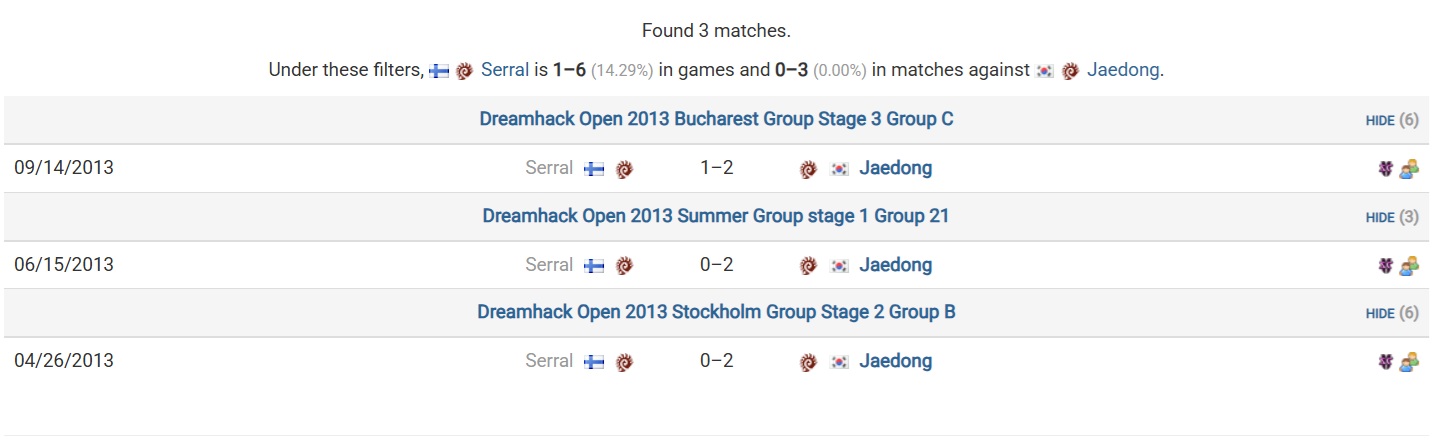Click Jaedong's Zerg icon in the 06/15/2013 row
1432x444 pixels.
point(808,266)
